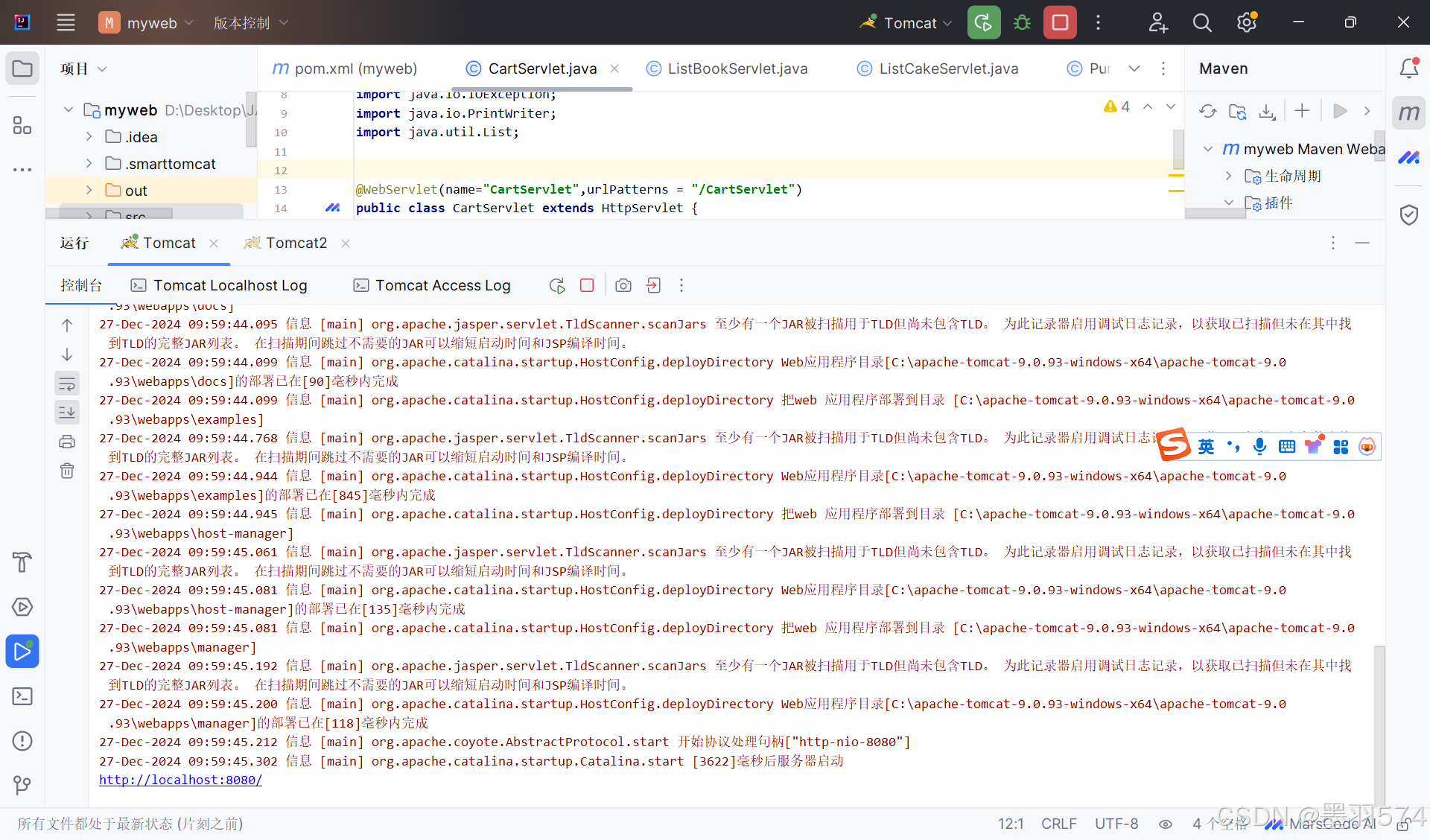Open the Terminal tool window icon
1430x840 pixels.
coord(22,696)
